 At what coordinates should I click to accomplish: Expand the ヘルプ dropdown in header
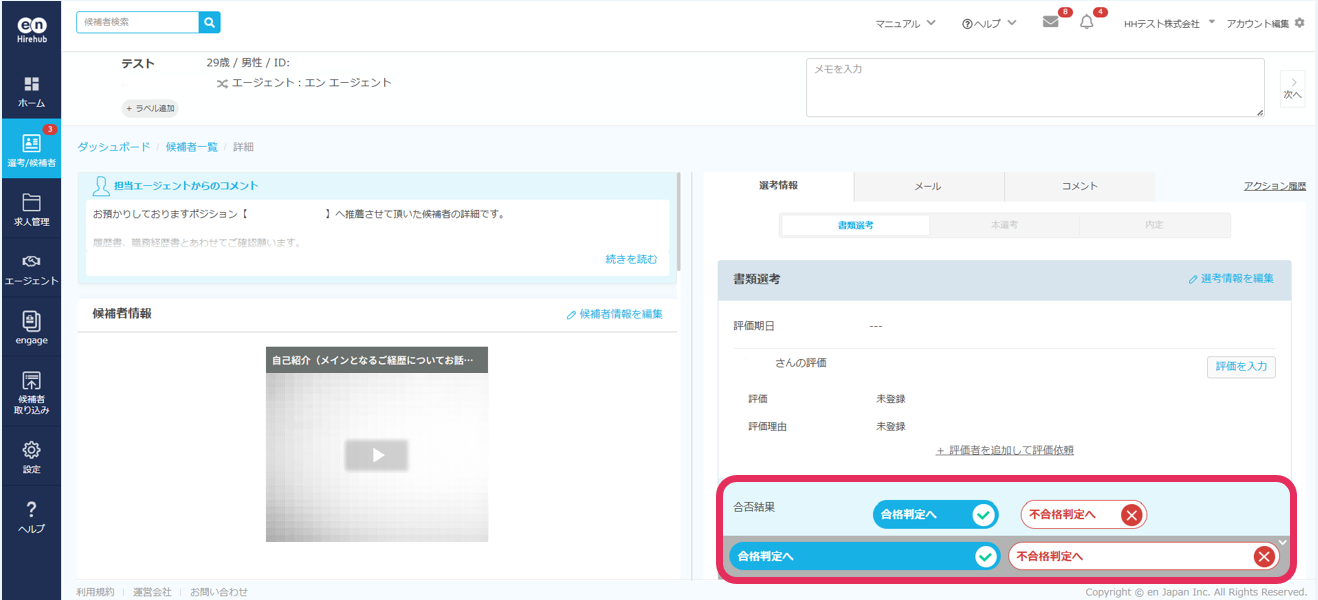988,23
